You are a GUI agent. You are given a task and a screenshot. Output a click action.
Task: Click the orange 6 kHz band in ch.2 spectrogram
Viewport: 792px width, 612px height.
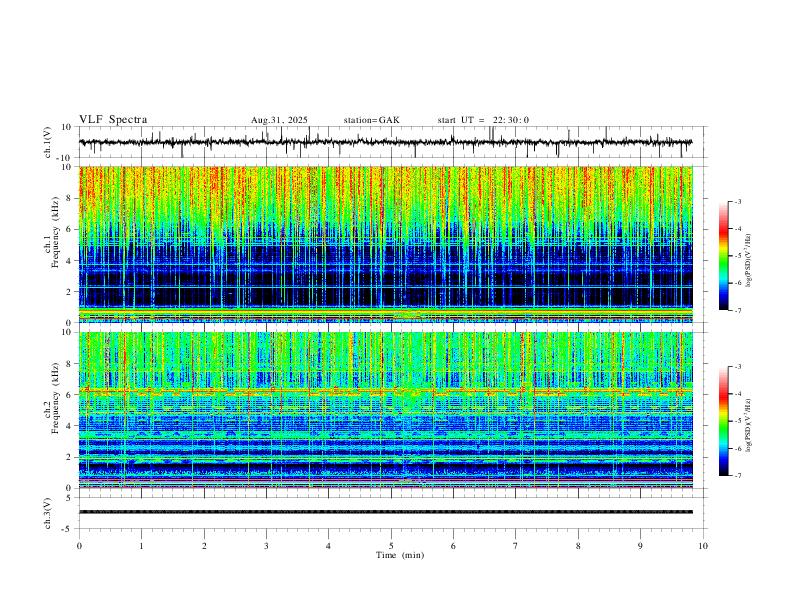coord(386,391)
